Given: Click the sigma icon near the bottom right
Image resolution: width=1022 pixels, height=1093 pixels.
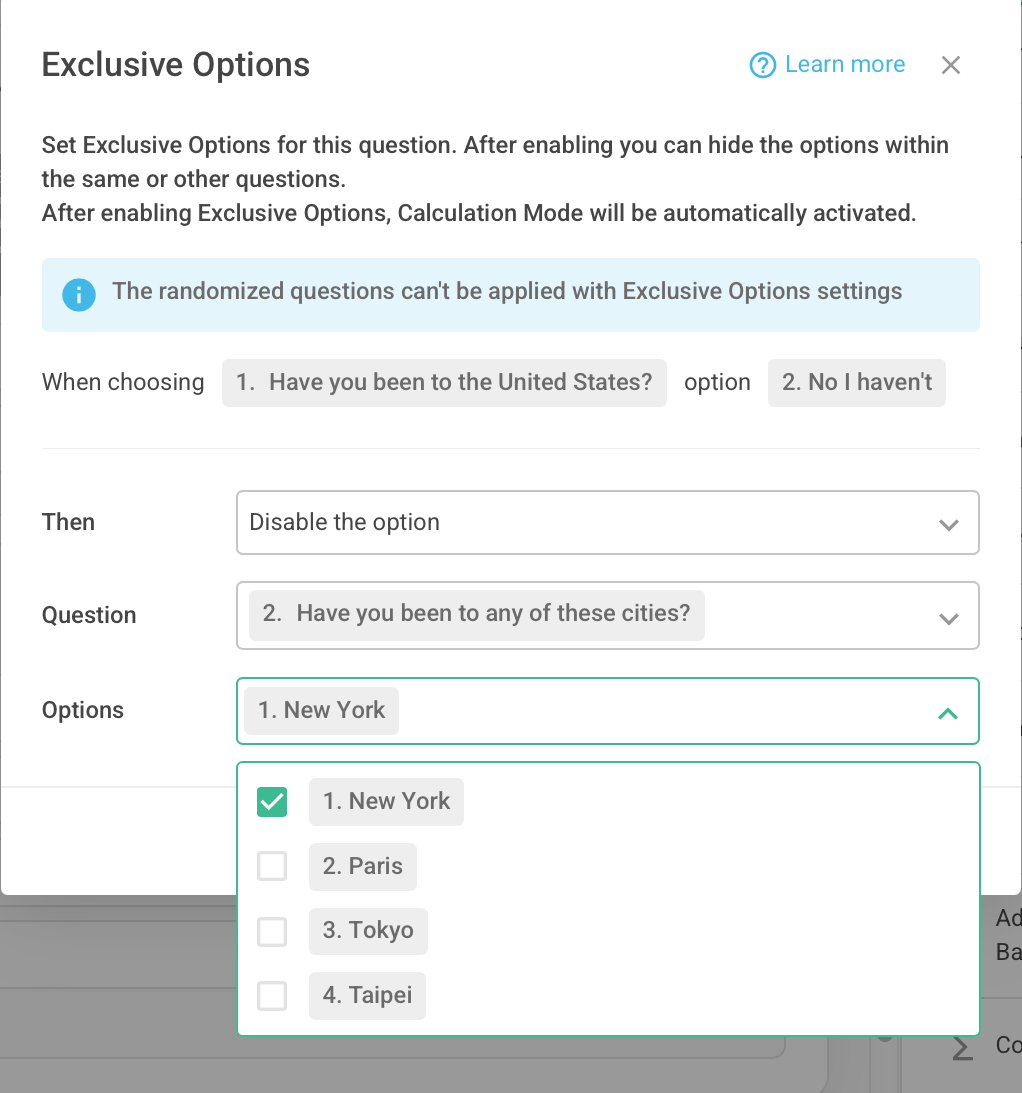Looking at the screenshot, I should (x=961, y=1048).
